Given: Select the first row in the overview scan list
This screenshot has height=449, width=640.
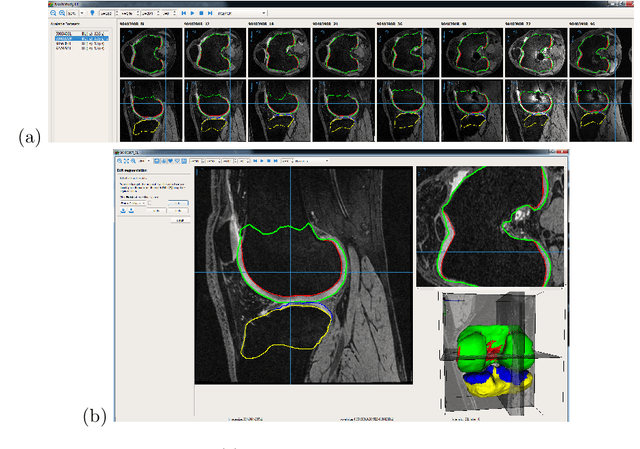Looking at the screenshot, I should pyautogui.click(x=82, y=33).
